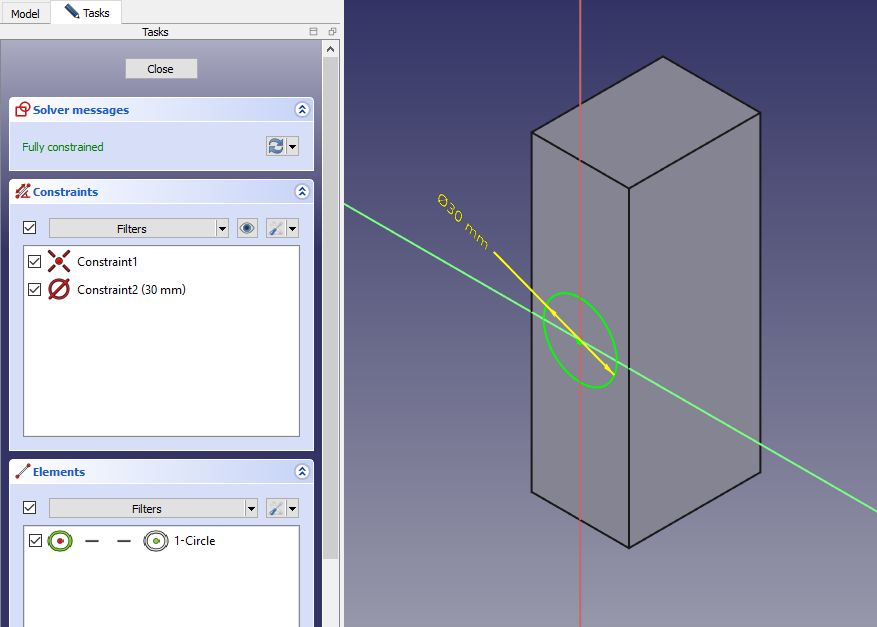
Task: Switch to the Model tab
Action: pyautogui.click(x=25, y=14)
